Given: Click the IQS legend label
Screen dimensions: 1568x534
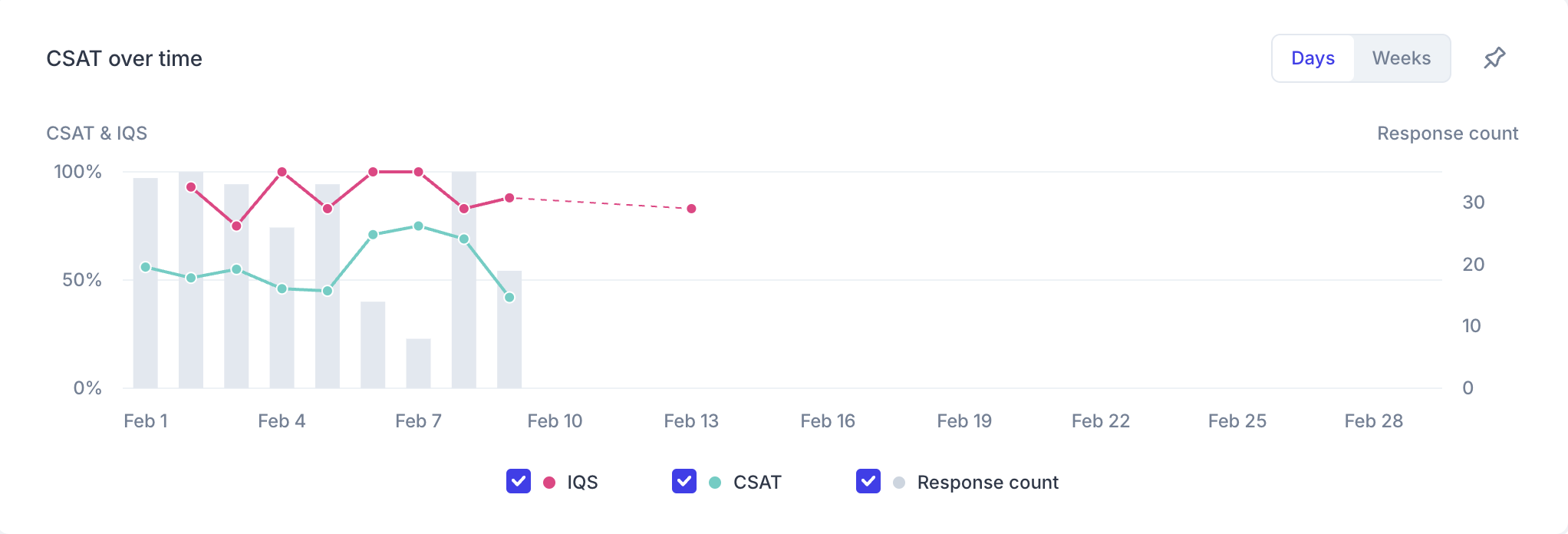Looking at the screenshot, I should 582,483.
